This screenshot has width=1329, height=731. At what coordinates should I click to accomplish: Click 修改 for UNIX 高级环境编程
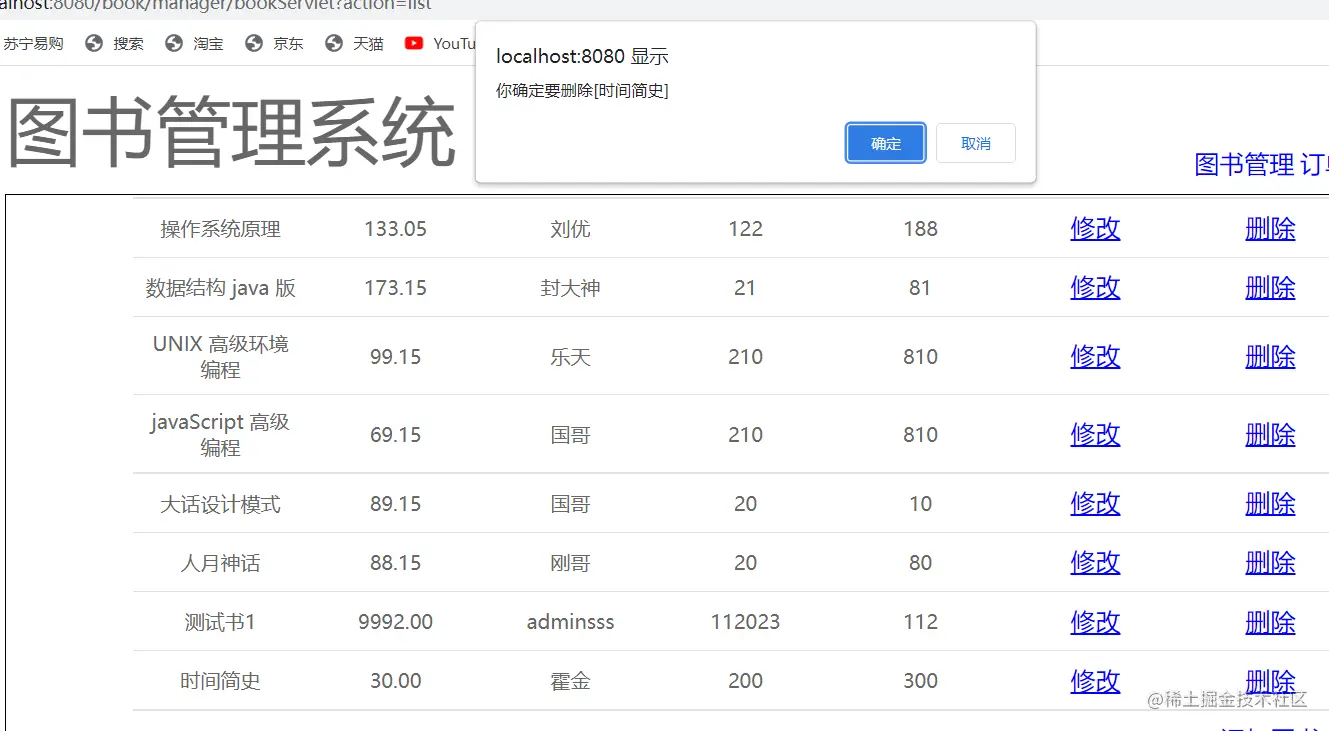(1095, 357)
